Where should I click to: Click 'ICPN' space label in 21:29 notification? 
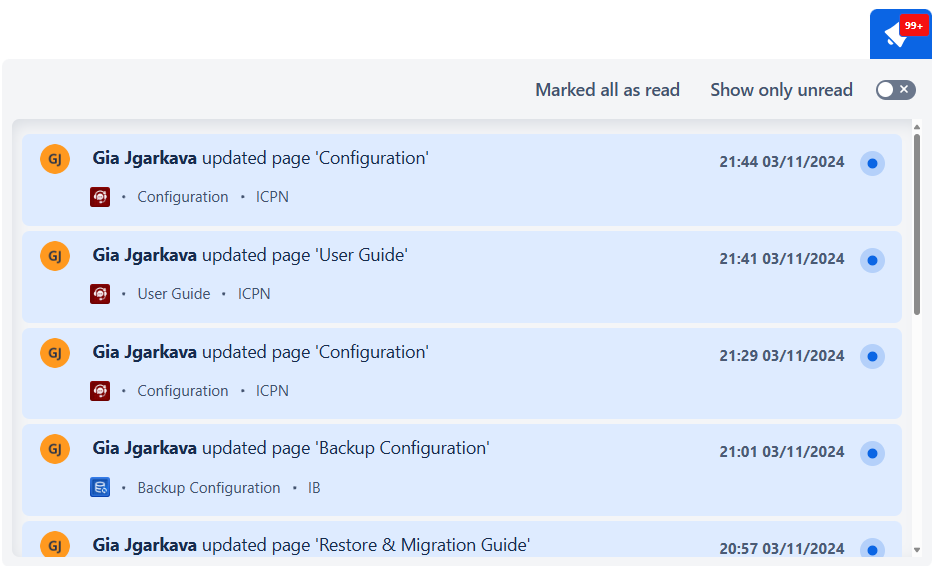[x=272, y=391]
